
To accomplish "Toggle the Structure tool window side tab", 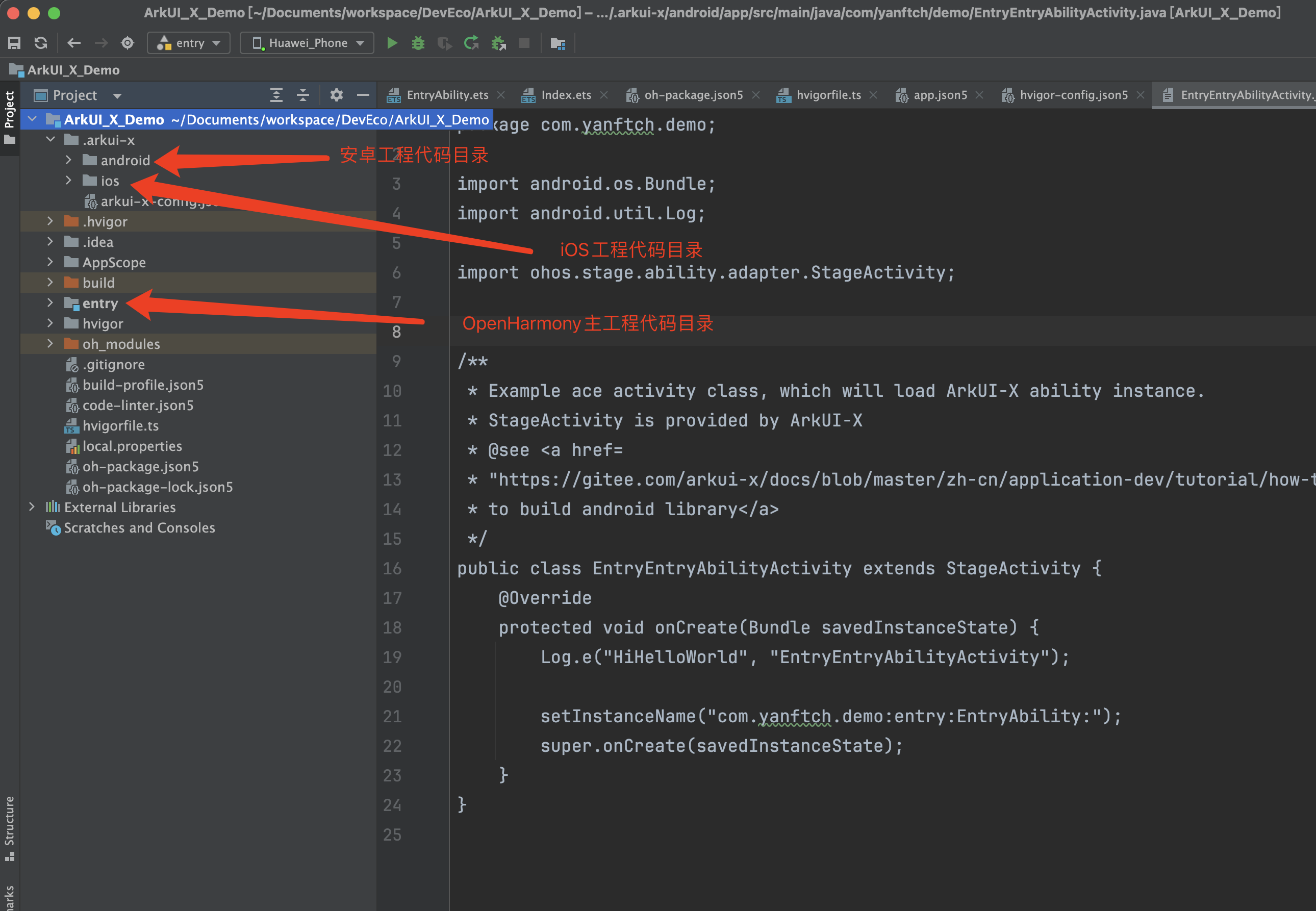I will [x=10, y=828].
